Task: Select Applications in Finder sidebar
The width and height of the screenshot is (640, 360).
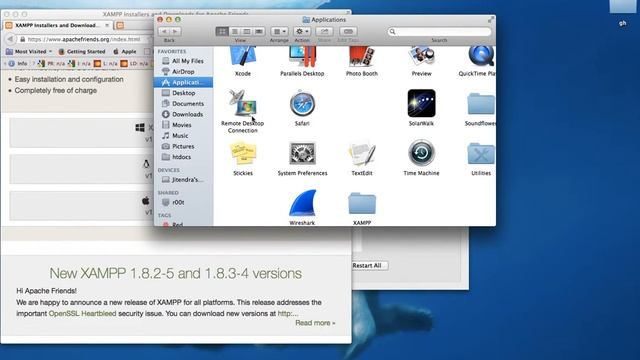Action: 183,82
